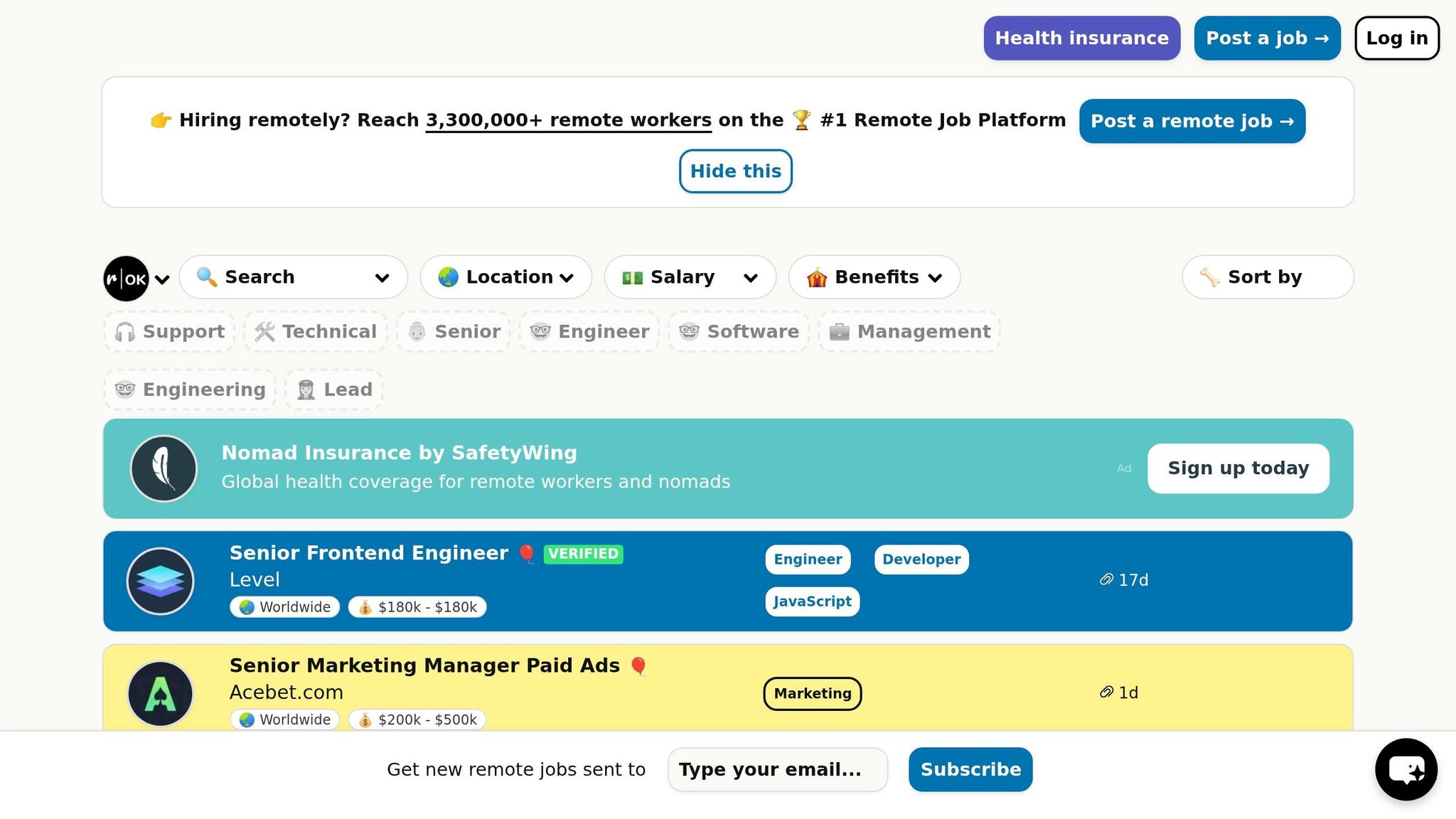
Task: Open the chat bubble widget icon
Action: click(1406, 769)
